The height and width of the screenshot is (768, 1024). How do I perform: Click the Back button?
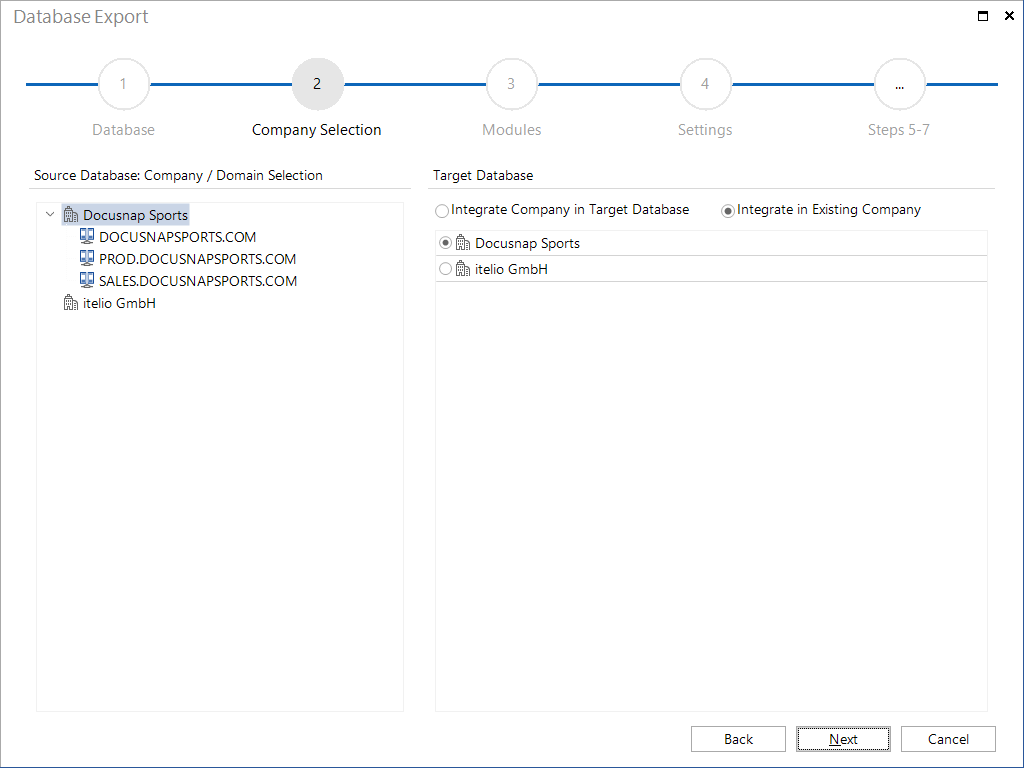[738, 739]
